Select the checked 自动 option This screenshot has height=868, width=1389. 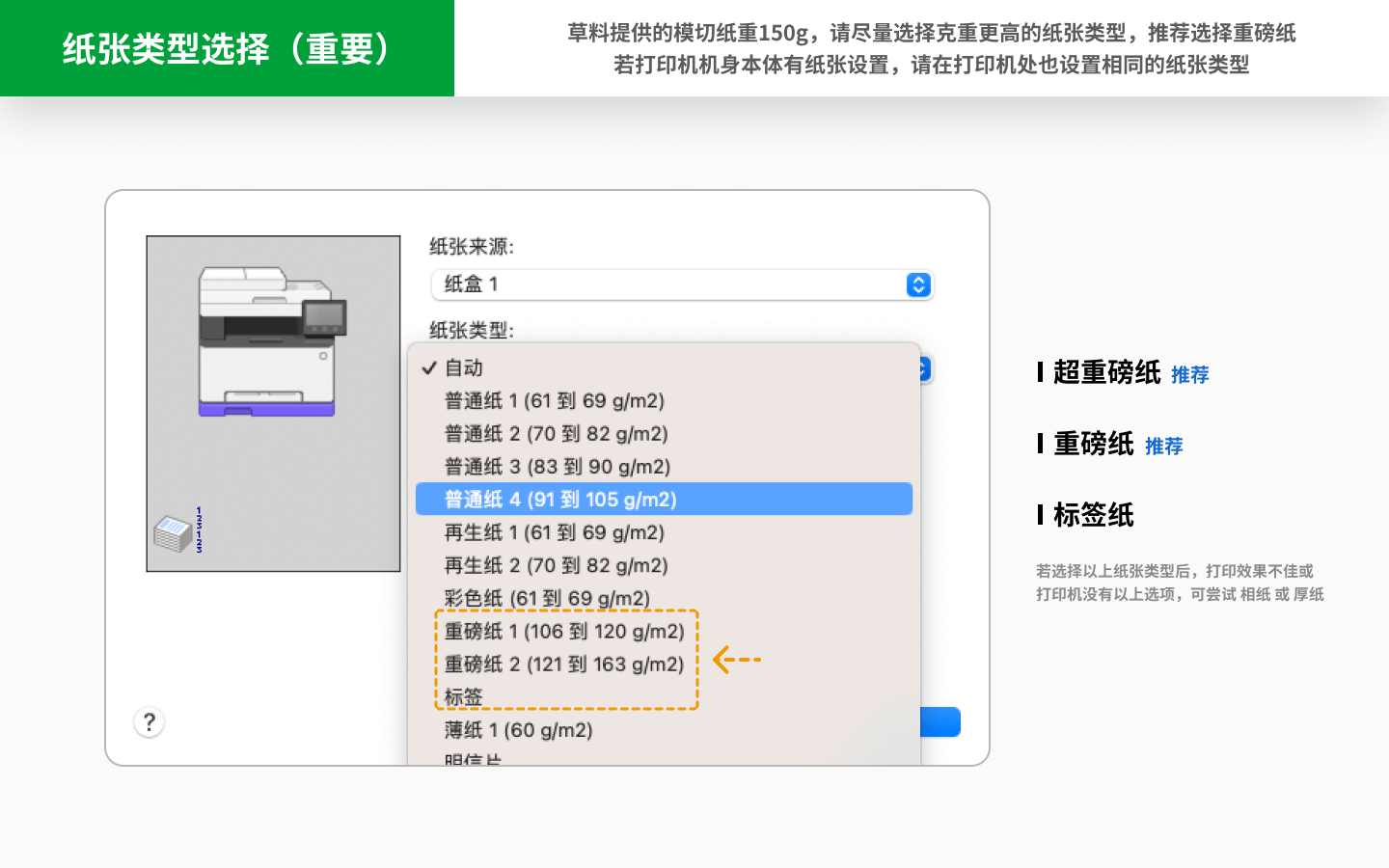(464, 368)
